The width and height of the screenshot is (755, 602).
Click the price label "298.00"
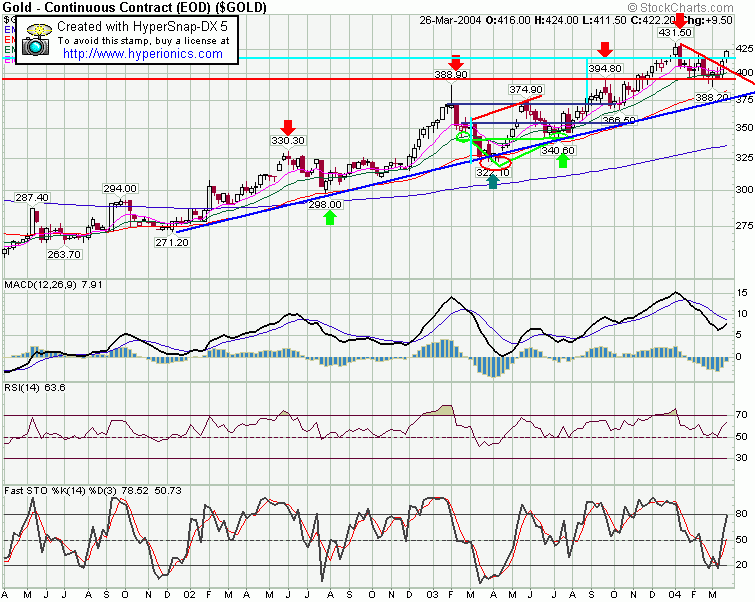click(x=325, y=204)
